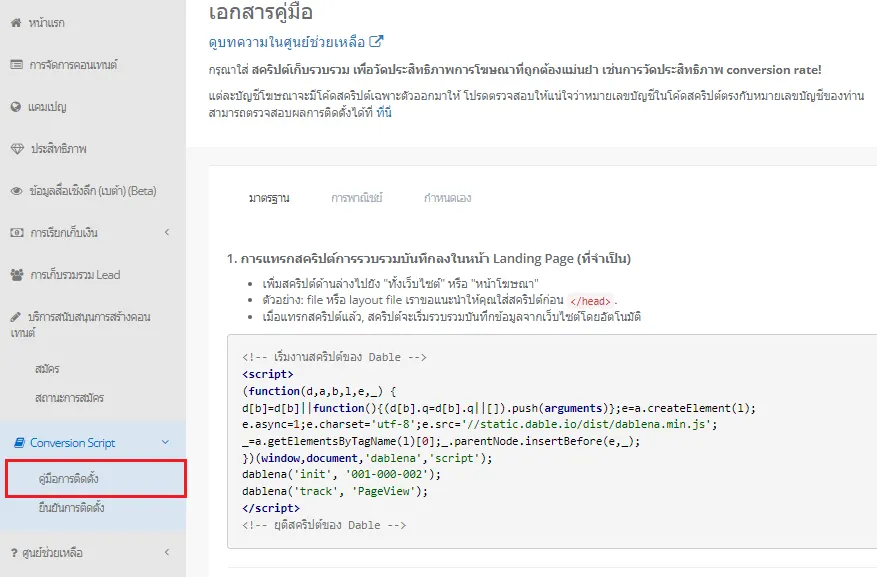Select สมัคร submenu item
Viewport: 877px width, 577px height.
coord(47,369)
